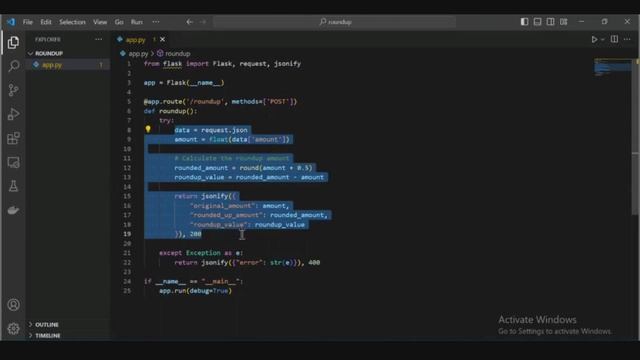
Task: Click line number 19 in the gutter
Action: [x=127, y=234]
